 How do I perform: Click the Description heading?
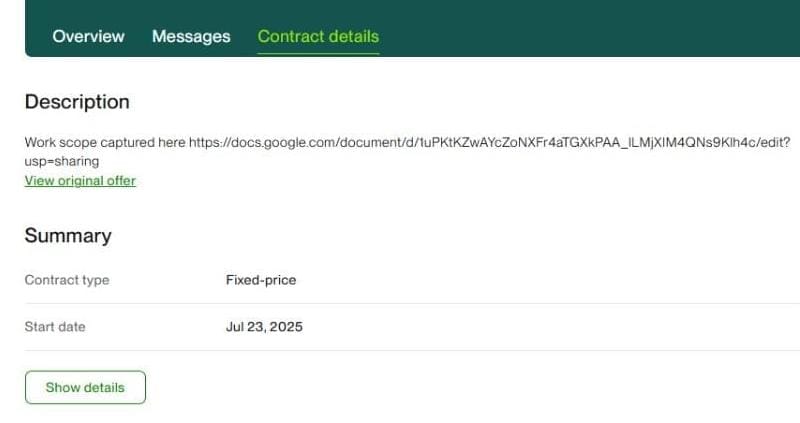point(77,102)
